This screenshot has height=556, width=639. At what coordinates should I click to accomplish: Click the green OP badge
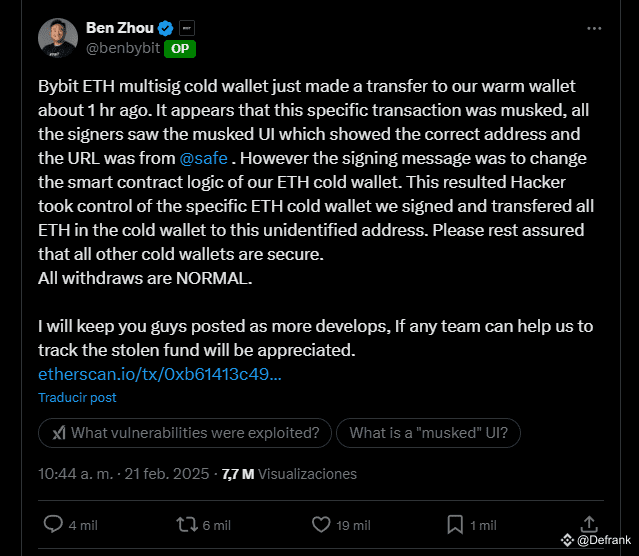(179, 48)
